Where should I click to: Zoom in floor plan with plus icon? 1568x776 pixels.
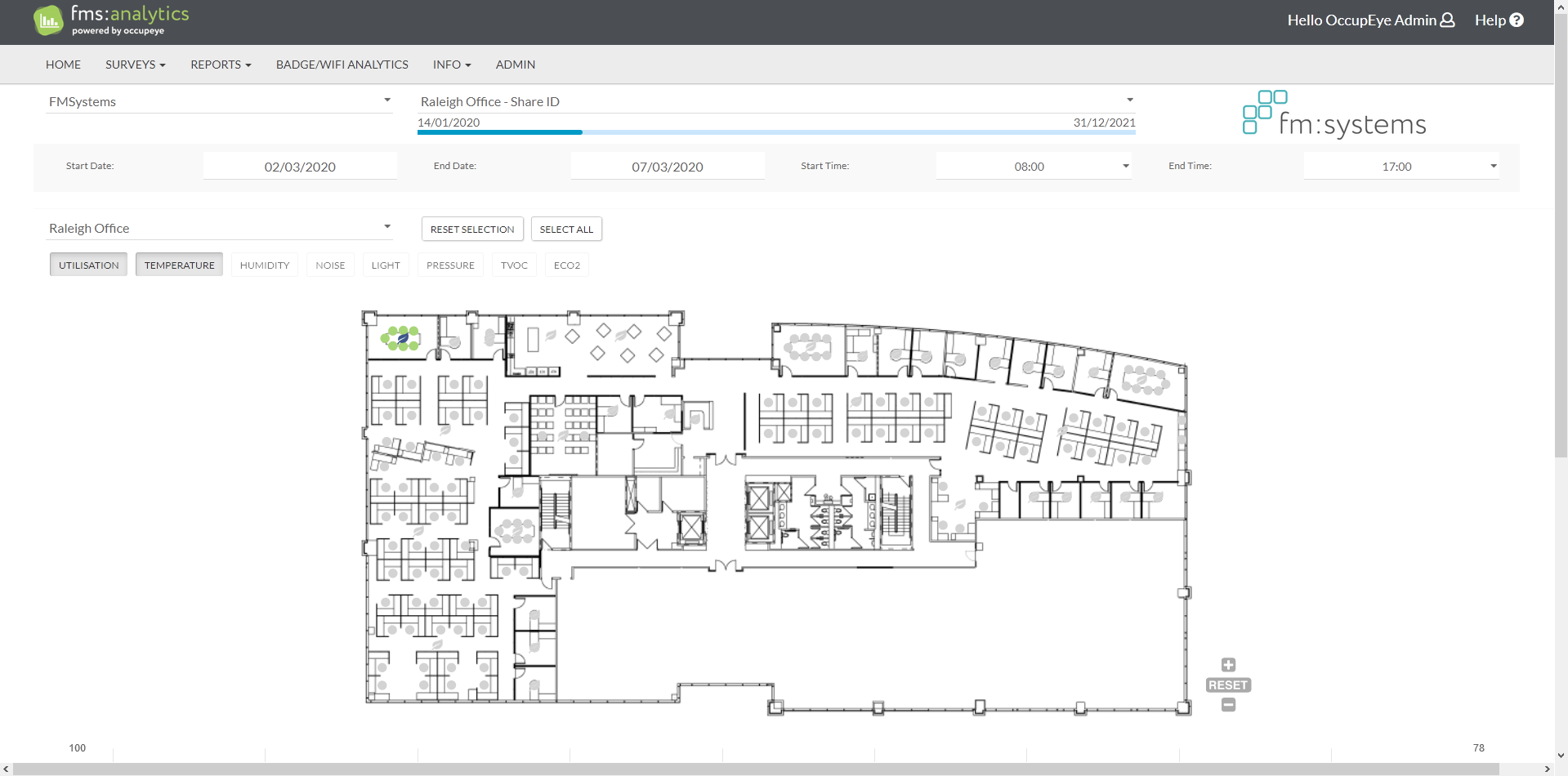point(1228,665)
